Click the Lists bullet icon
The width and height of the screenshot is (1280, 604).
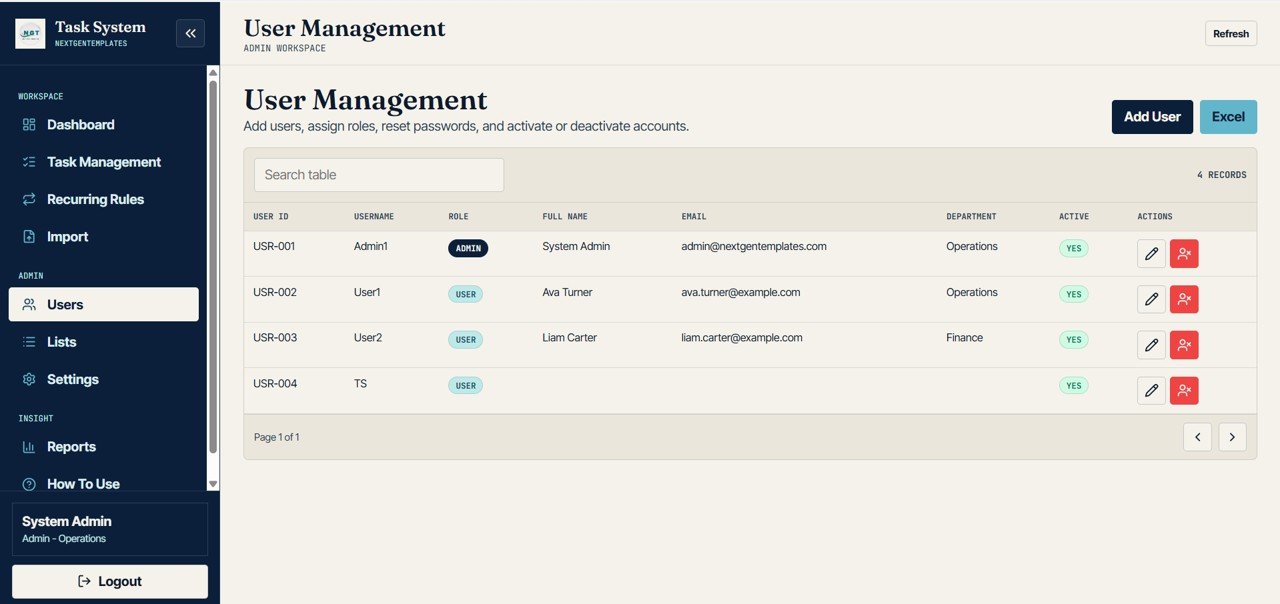point(29,342)
